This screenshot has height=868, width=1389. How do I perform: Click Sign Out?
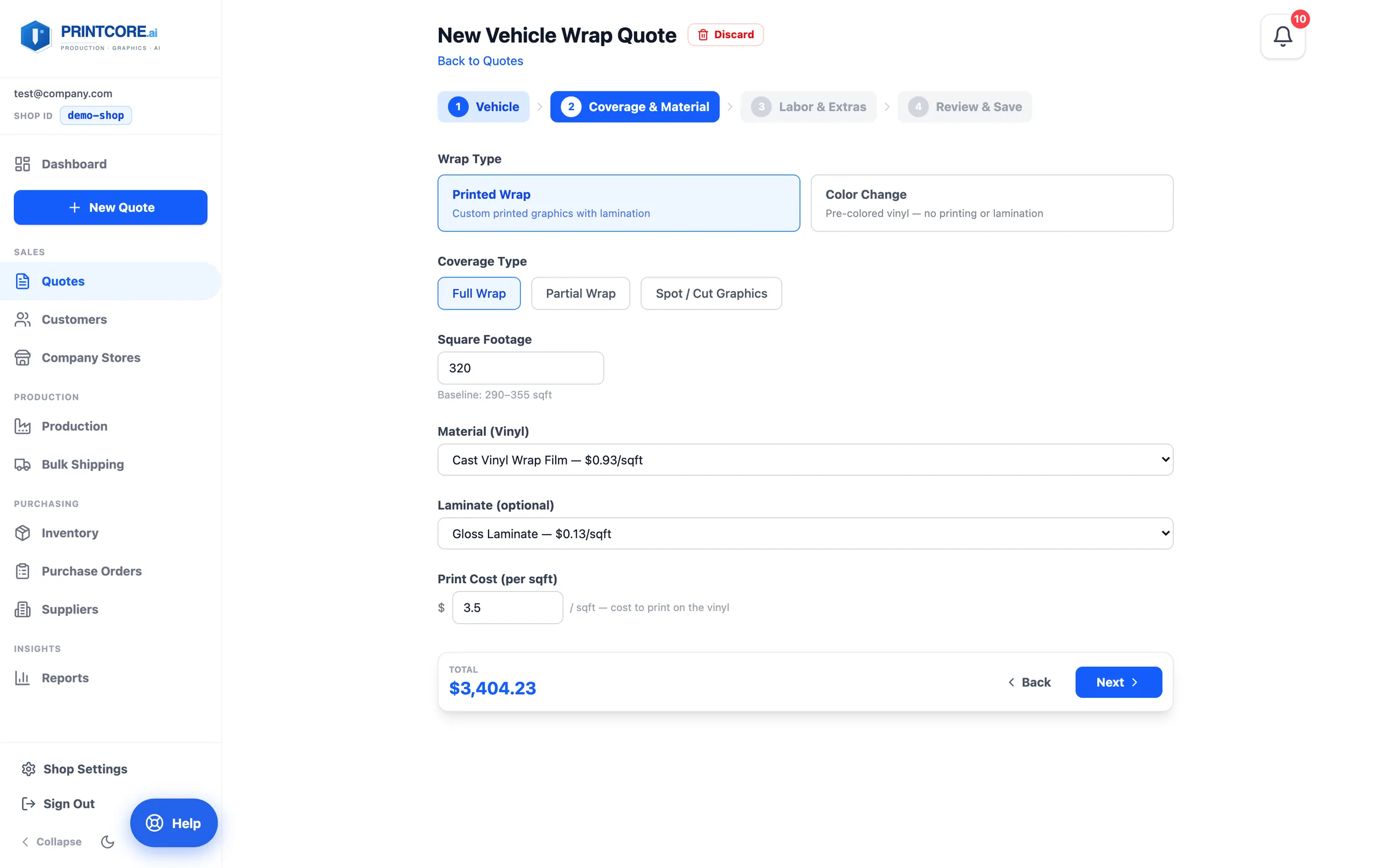tap(58, 804)
